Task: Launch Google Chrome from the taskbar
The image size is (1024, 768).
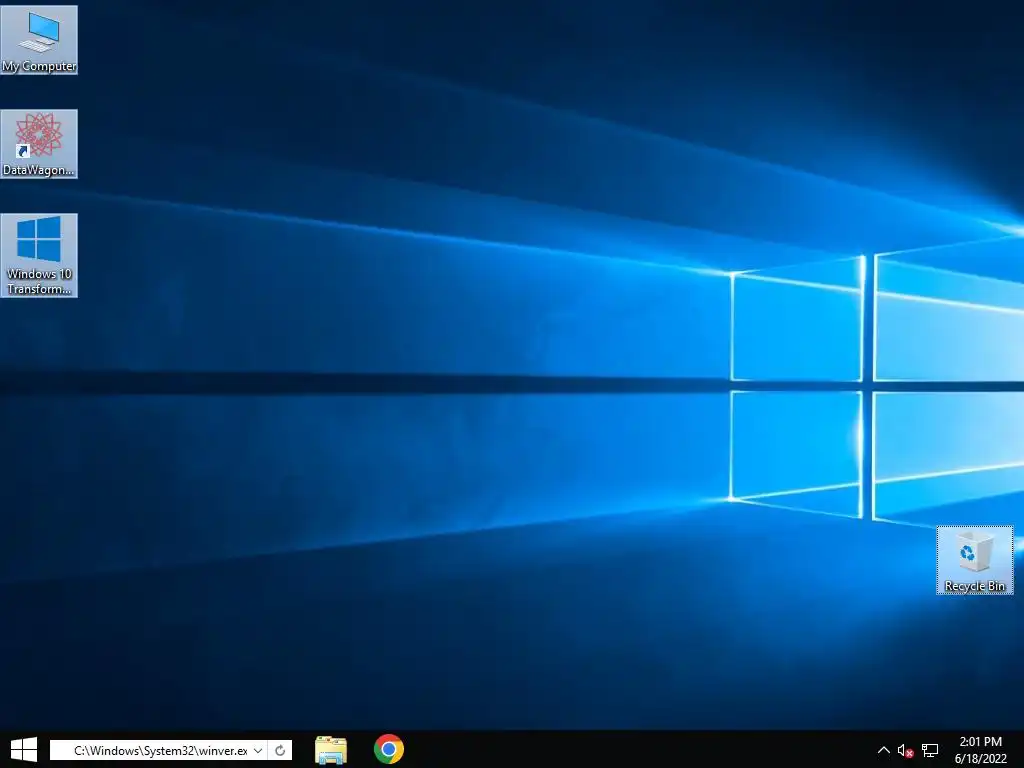Action: (x=389, y=750)
